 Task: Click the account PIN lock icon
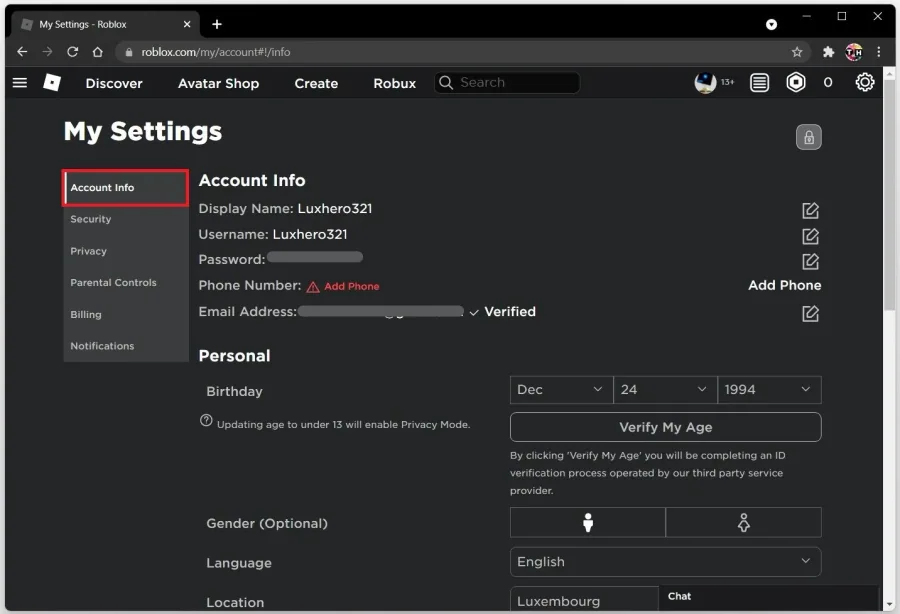tap(809, 137)
